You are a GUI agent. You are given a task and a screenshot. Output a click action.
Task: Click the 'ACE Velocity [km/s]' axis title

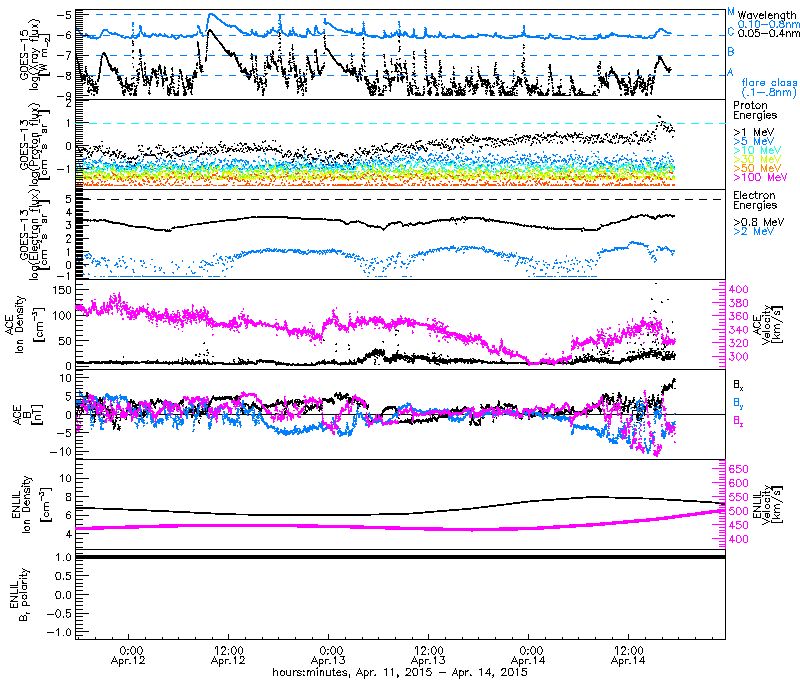(x=766, y=324)
